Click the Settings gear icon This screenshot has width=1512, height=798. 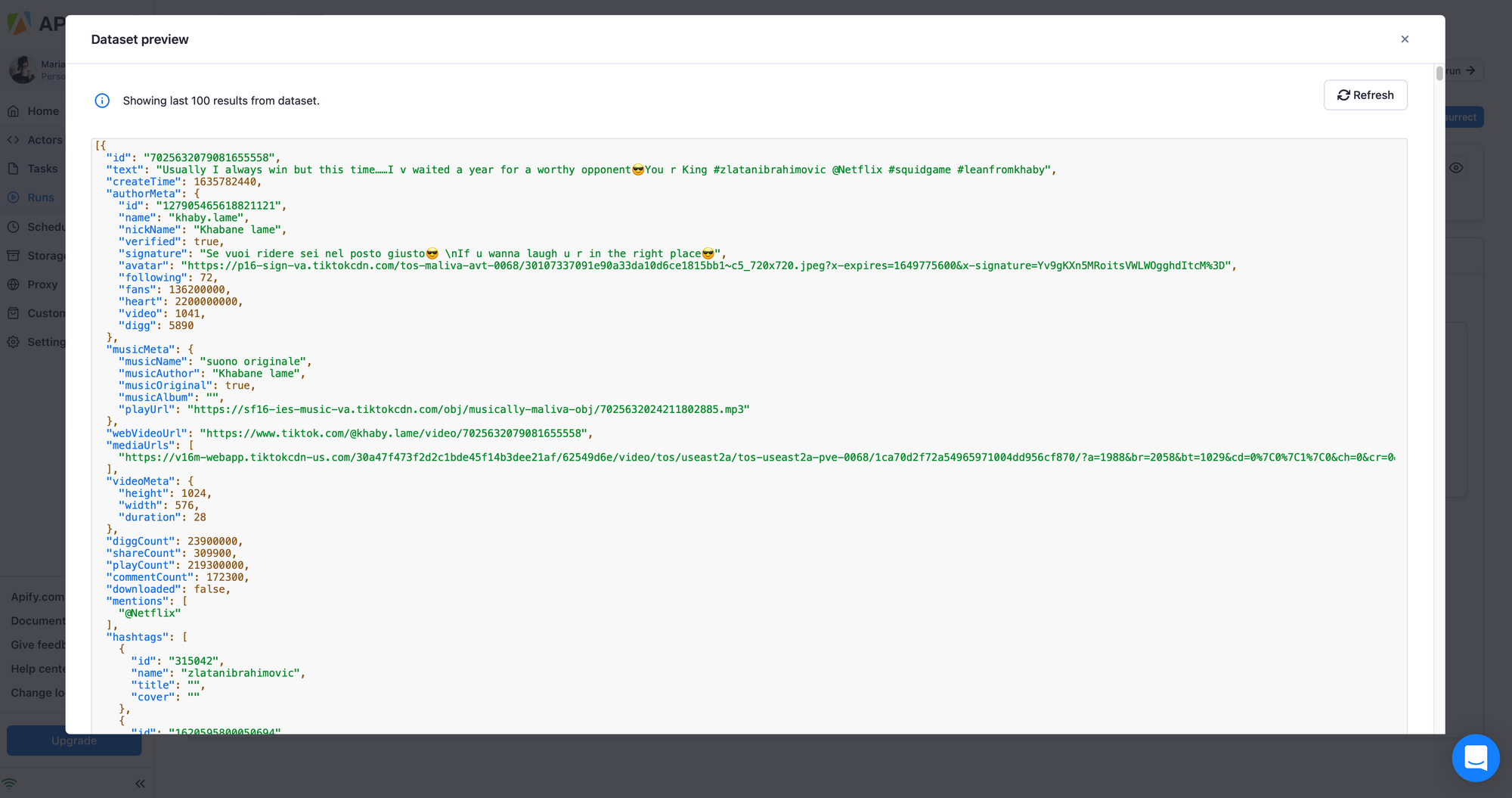click(14, 342)
